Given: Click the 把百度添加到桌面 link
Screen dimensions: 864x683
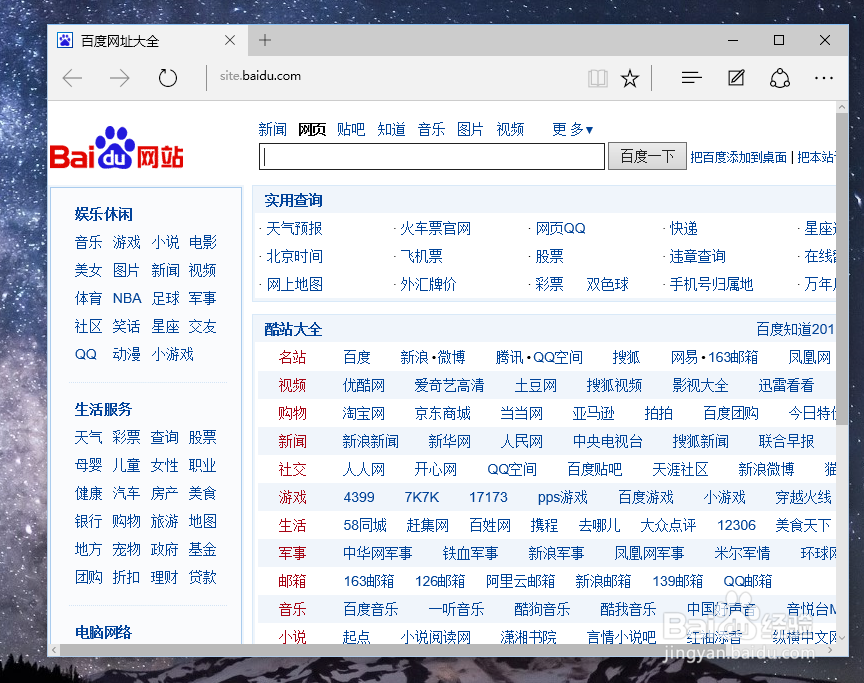Looking at the screenshot, I should pyautogui.click(x=738, y=158).
